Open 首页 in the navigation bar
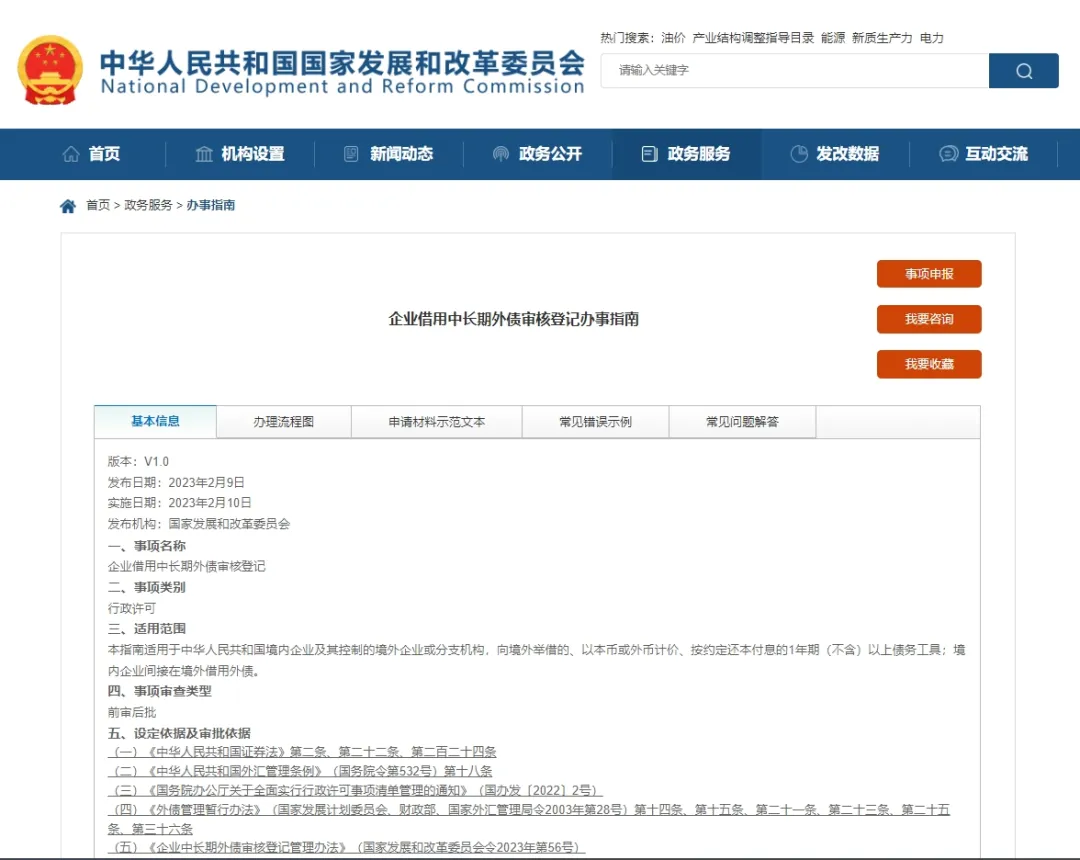 91,154
